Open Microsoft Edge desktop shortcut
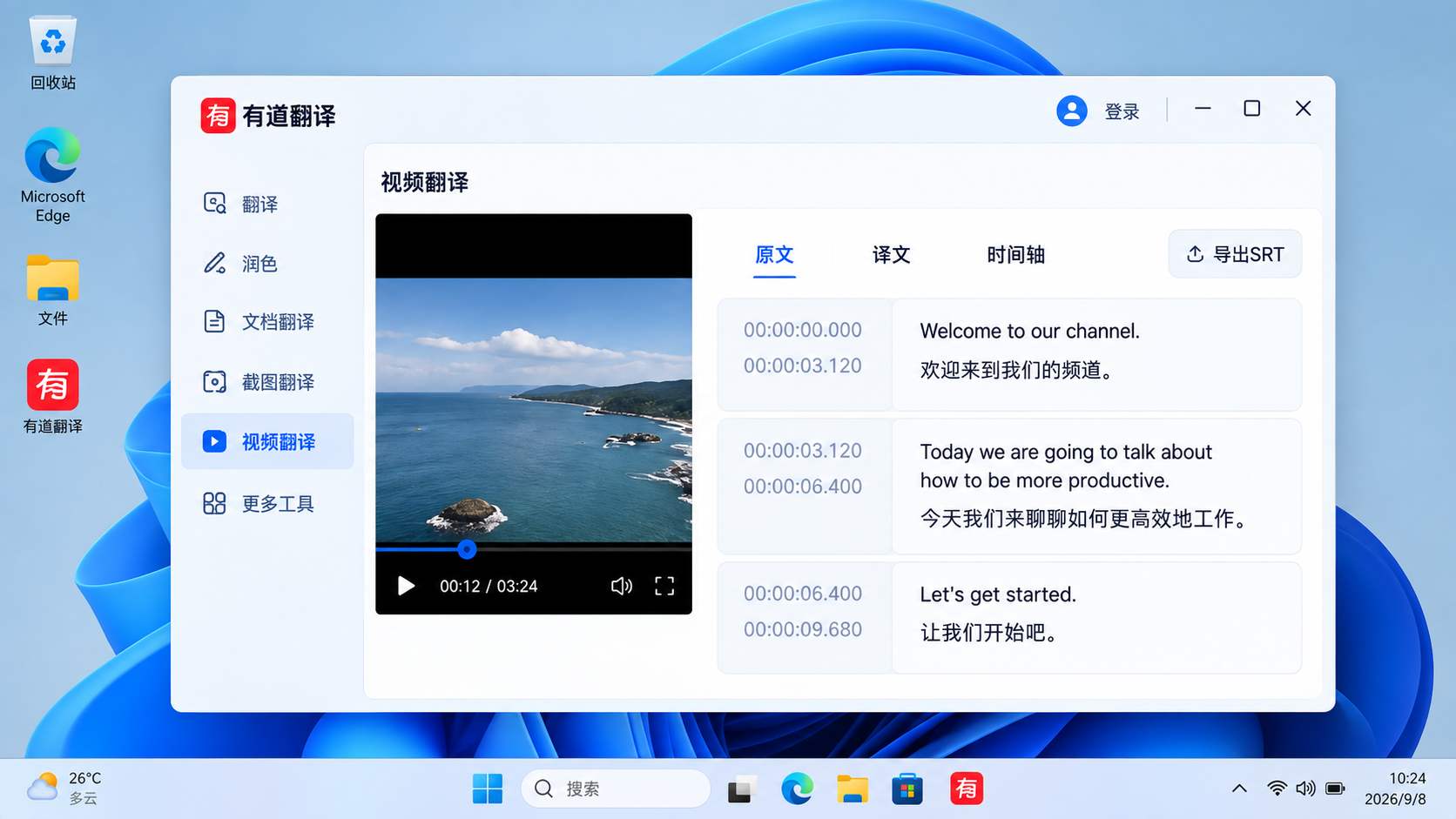The width and height of the screenshot is (1456, 819). coord(53,175)
